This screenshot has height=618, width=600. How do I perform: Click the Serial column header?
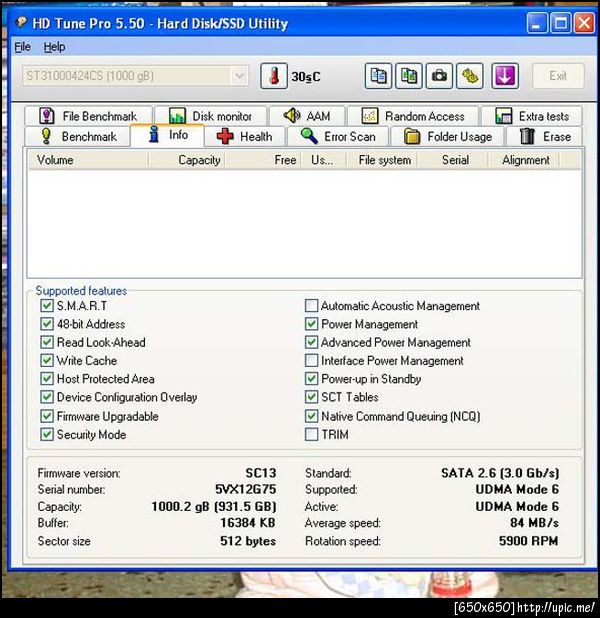tap(453, 160)
